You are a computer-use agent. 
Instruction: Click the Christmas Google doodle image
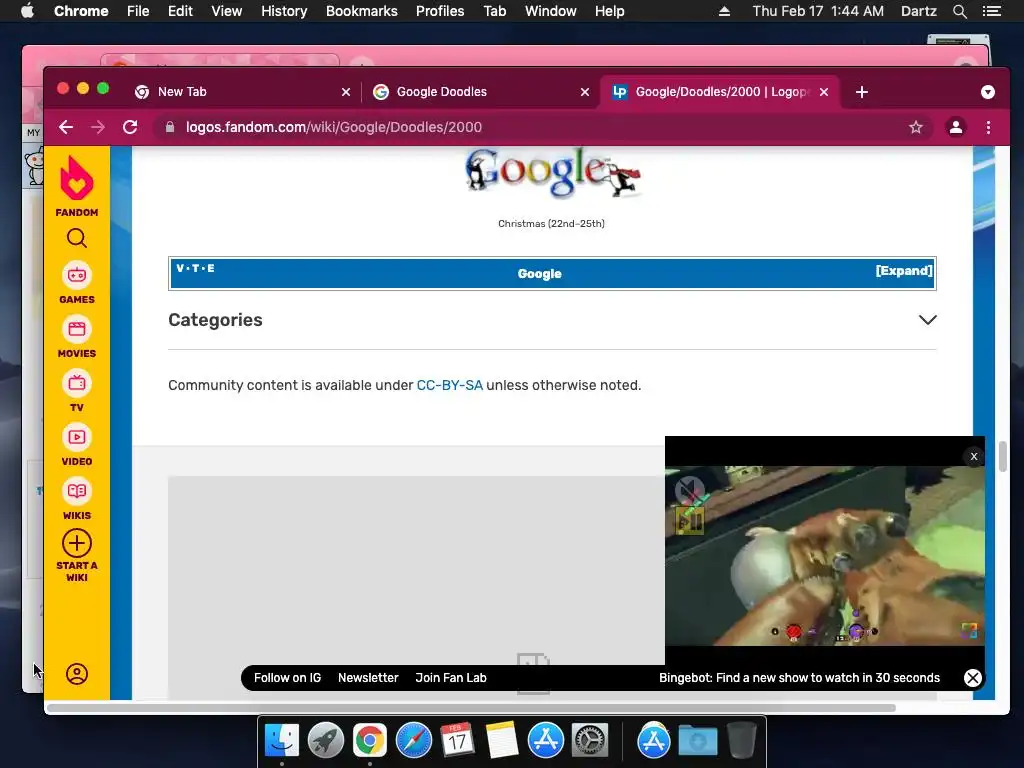tap(552, 173)
